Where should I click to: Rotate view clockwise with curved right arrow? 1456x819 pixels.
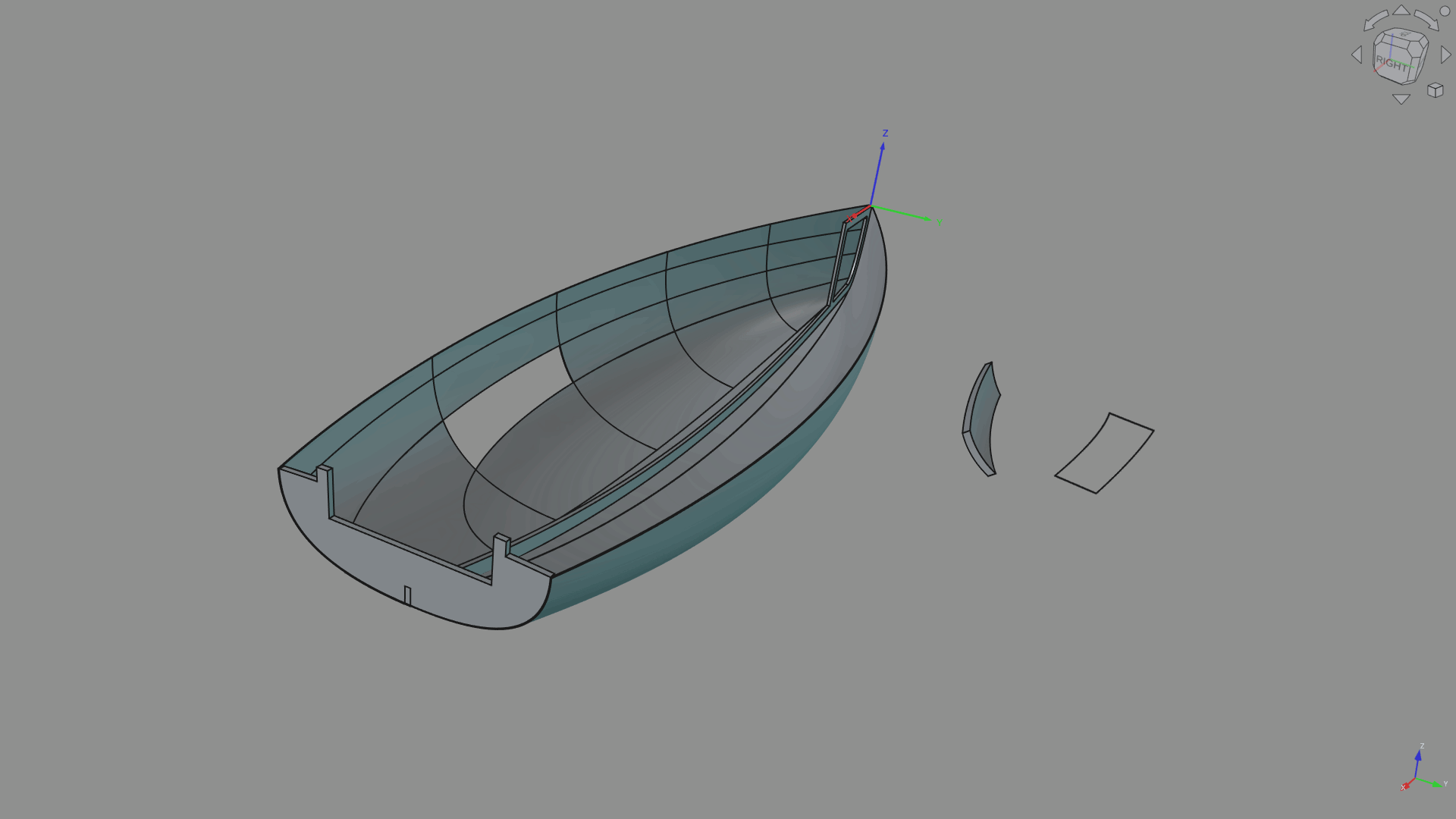[x=1426, y=20]
